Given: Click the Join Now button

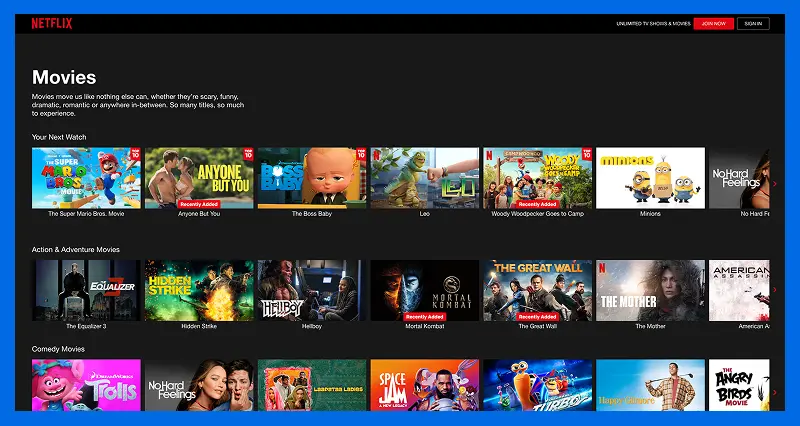Looking at the screenshot, I should click(713, 23).
